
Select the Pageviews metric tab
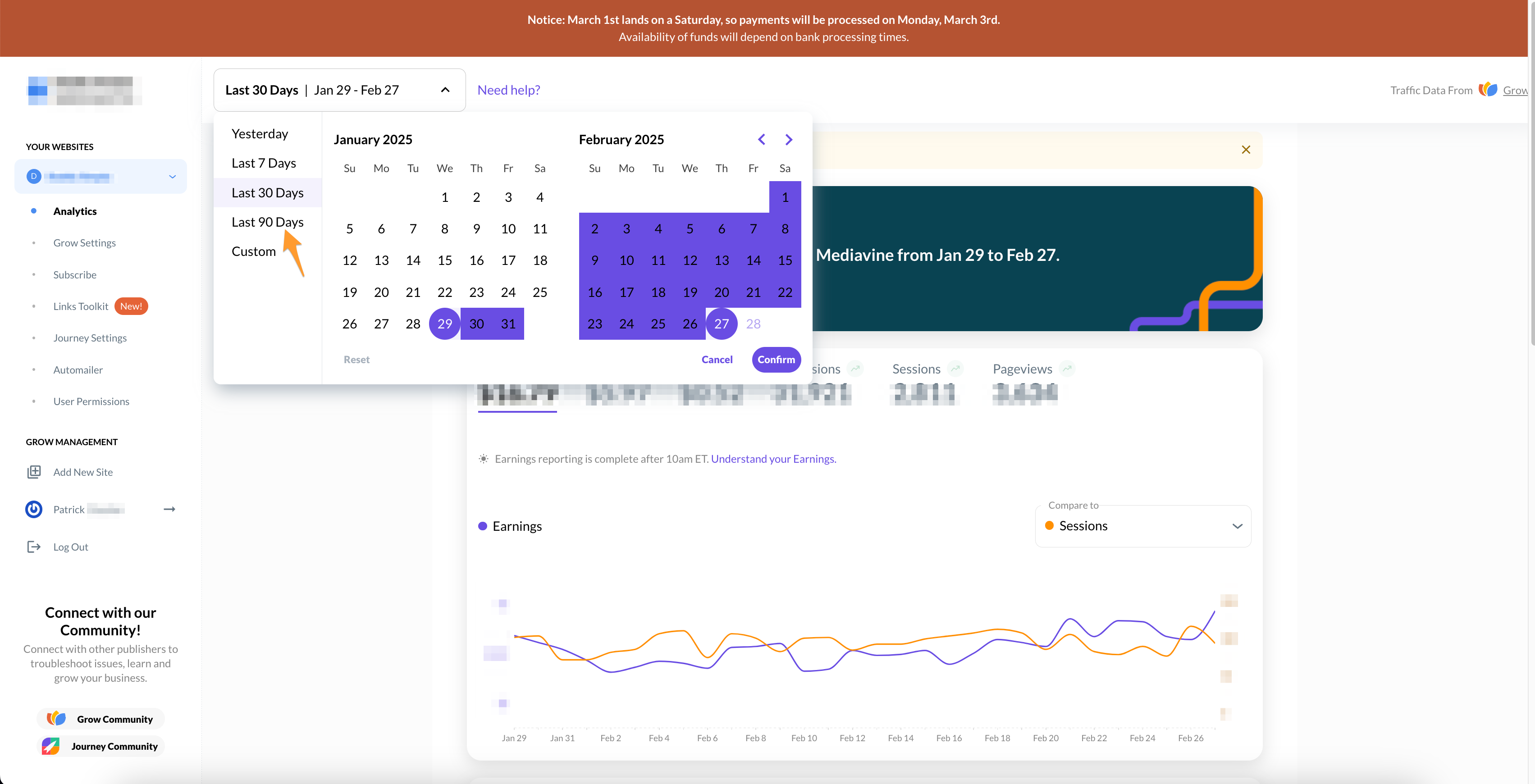[1023, 369]
